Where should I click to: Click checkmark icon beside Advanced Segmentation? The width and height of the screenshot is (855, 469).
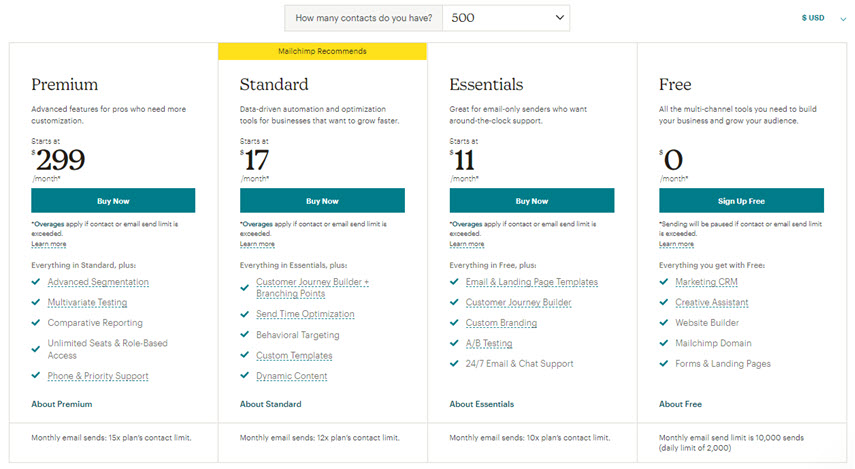(x=36, y=282)
